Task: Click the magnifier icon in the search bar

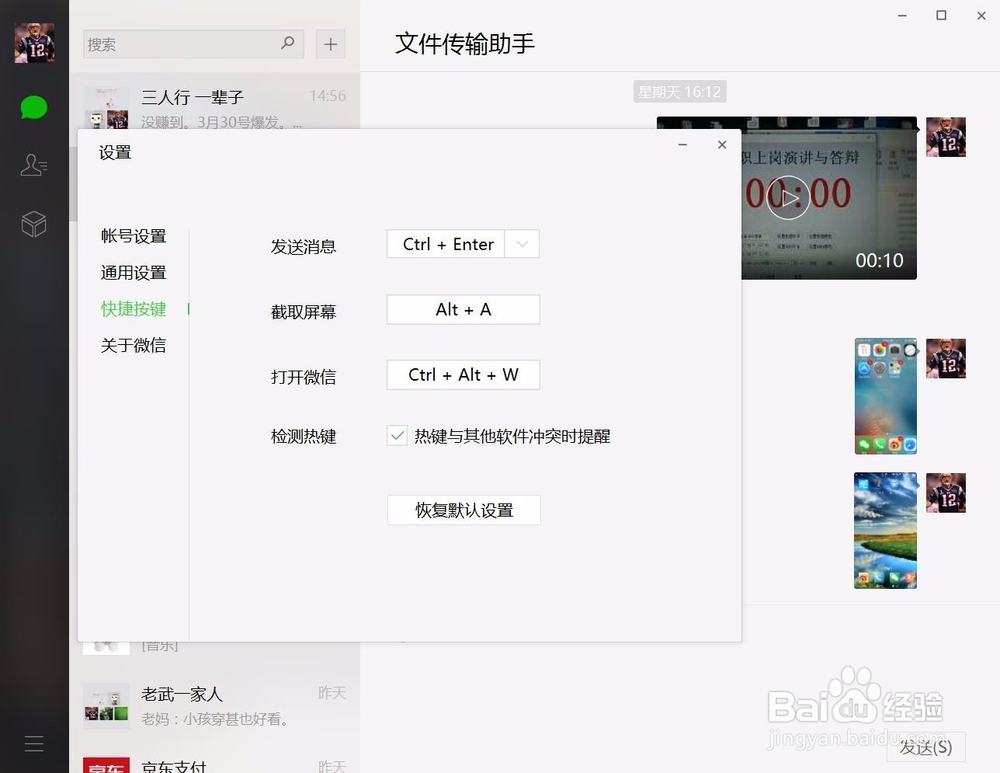Action: 287,44
